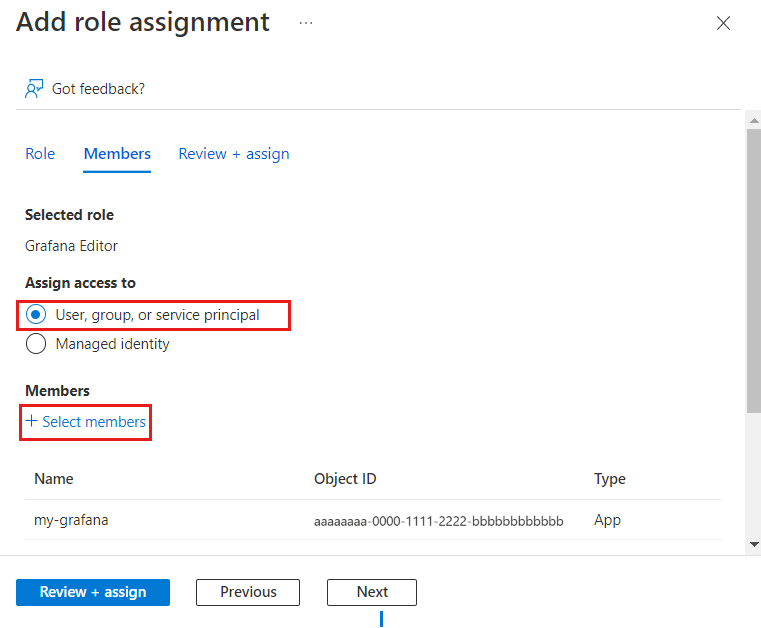Image resolution: width=761 pixels, height=628 pixels.
Task: Open the Select members link
Action: click(x=94, y=422)
